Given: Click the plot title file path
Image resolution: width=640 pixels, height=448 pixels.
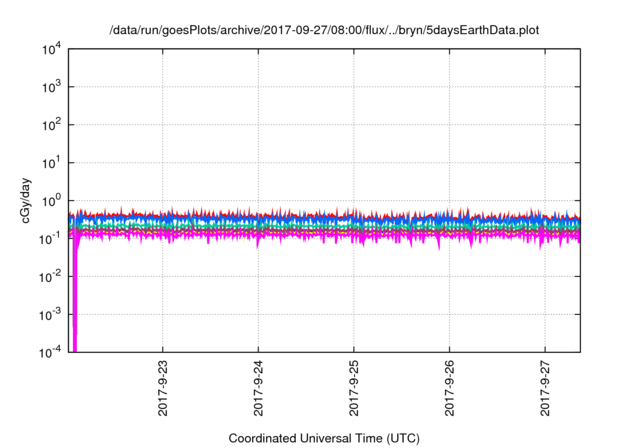Looking at the screenshot, I should pos(324,30).
